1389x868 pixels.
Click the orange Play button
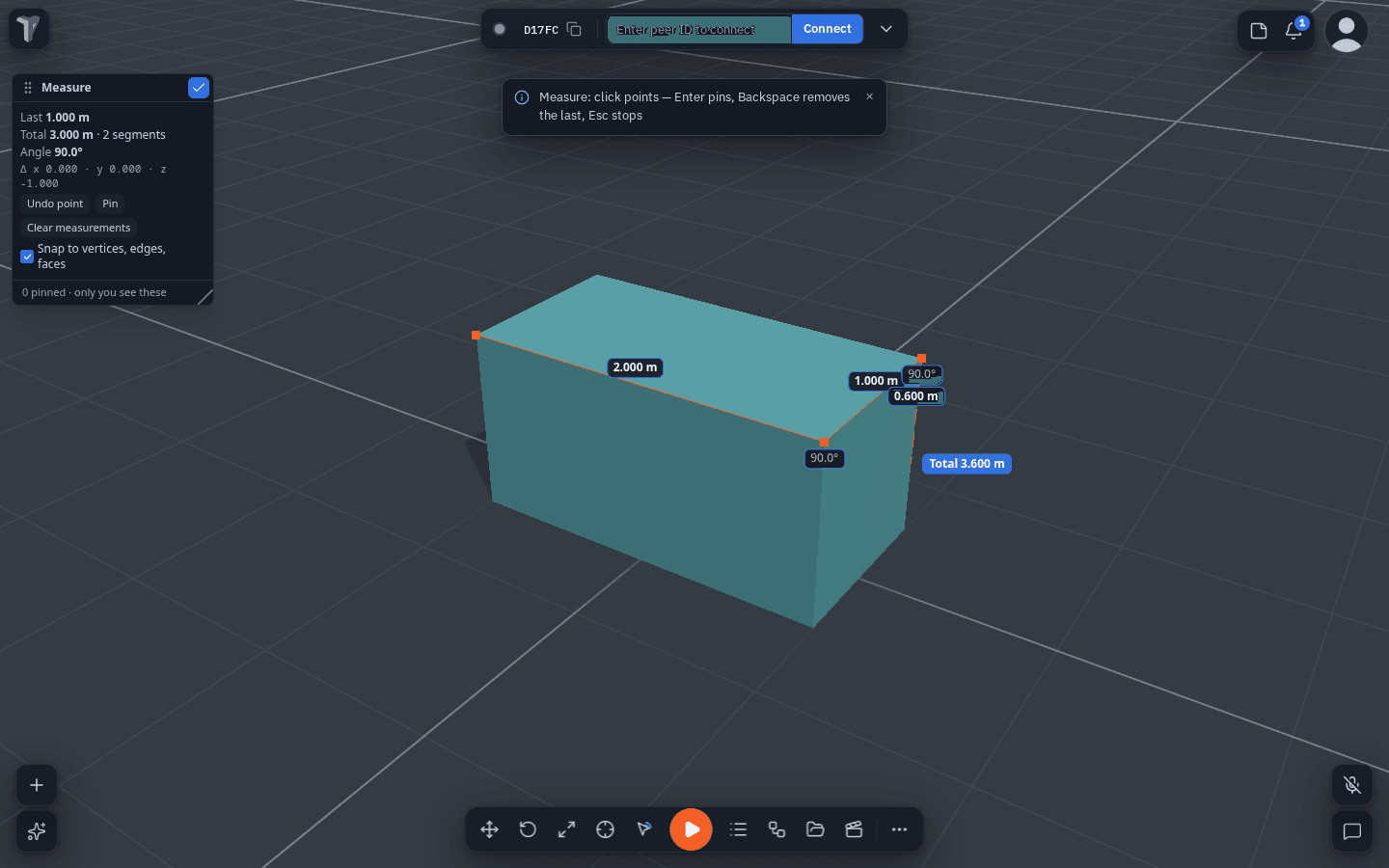691,829
